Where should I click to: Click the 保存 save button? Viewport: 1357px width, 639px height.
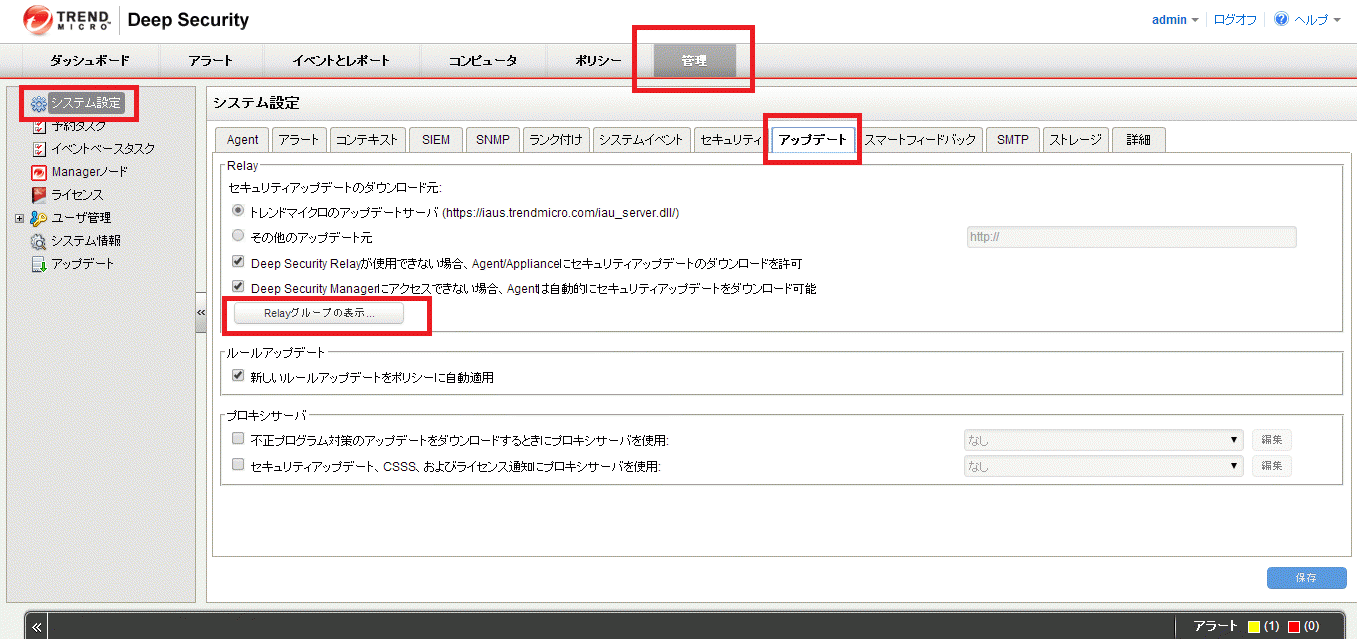click(1306, 578)
